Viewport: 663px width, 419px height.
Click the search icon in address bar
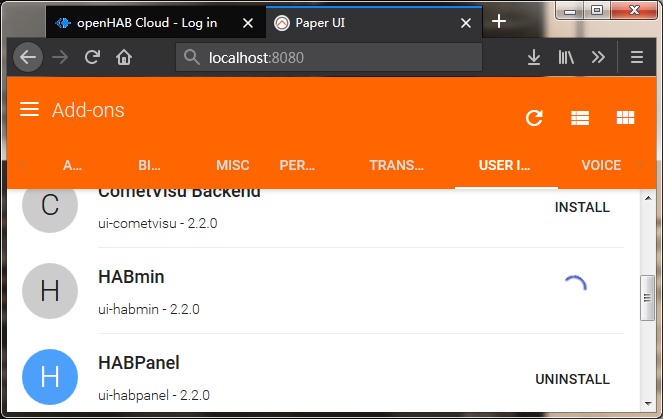coord(192,57)
